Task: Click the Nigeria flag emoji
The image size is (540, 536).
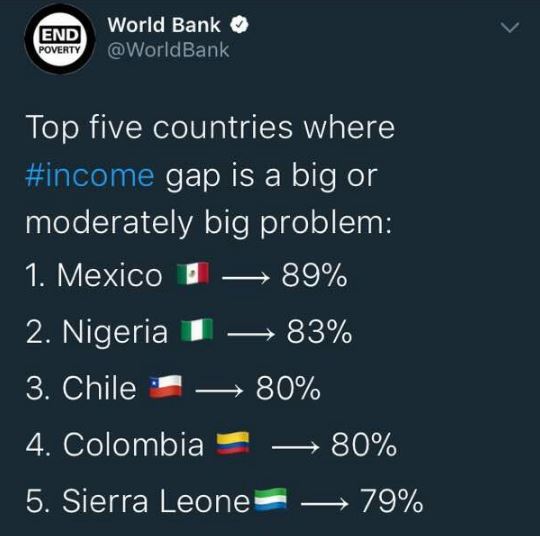Action: 197,330
